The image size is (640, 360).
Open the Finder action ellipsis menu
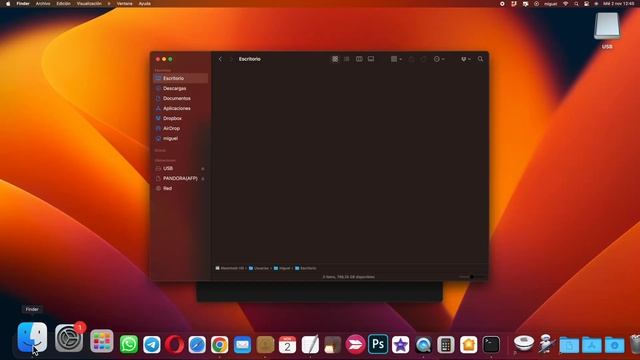pyautogui.click(x=439, y=59)
